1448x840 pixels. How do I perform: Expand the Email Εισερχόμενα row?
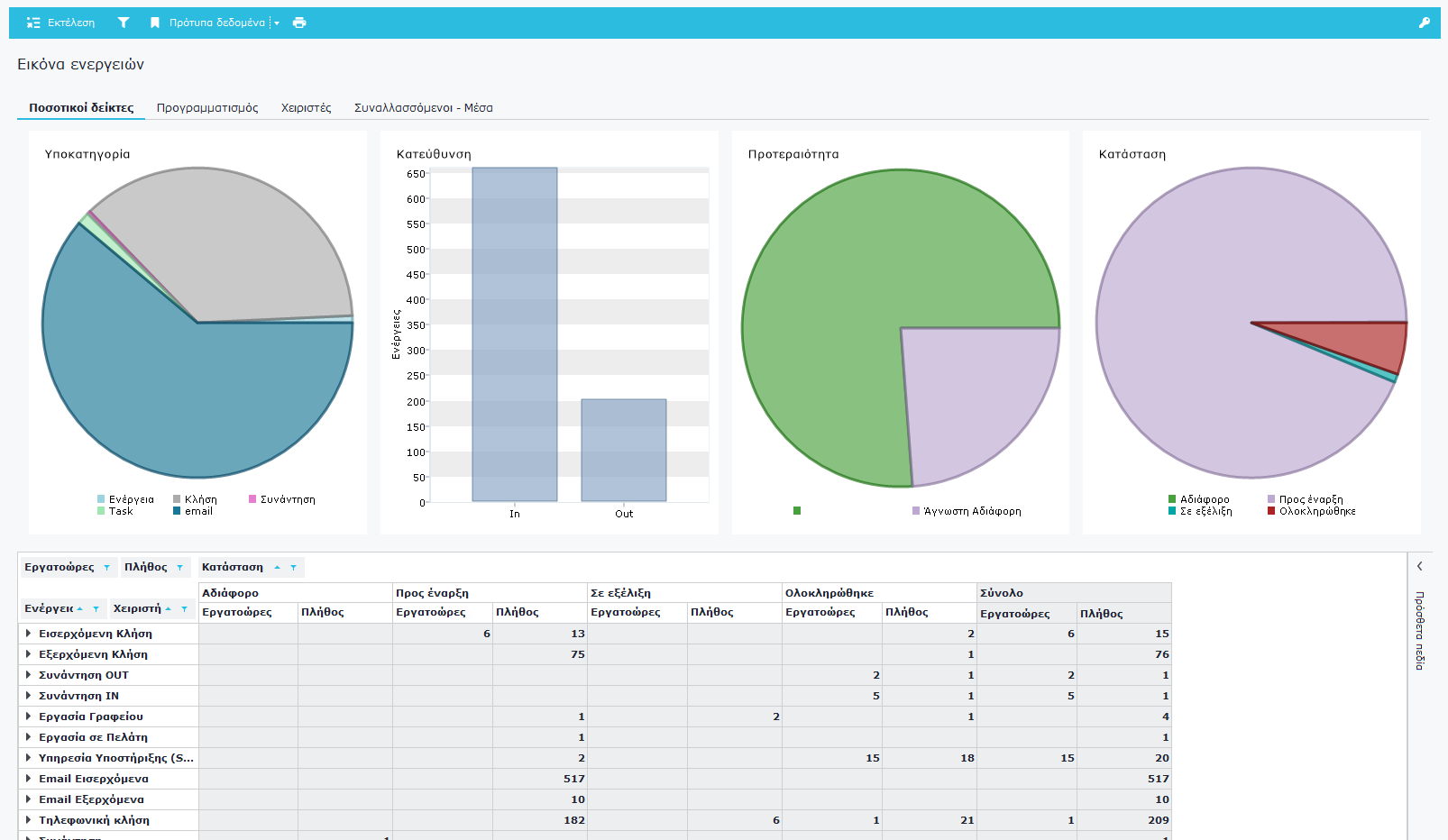pos(28,779)
